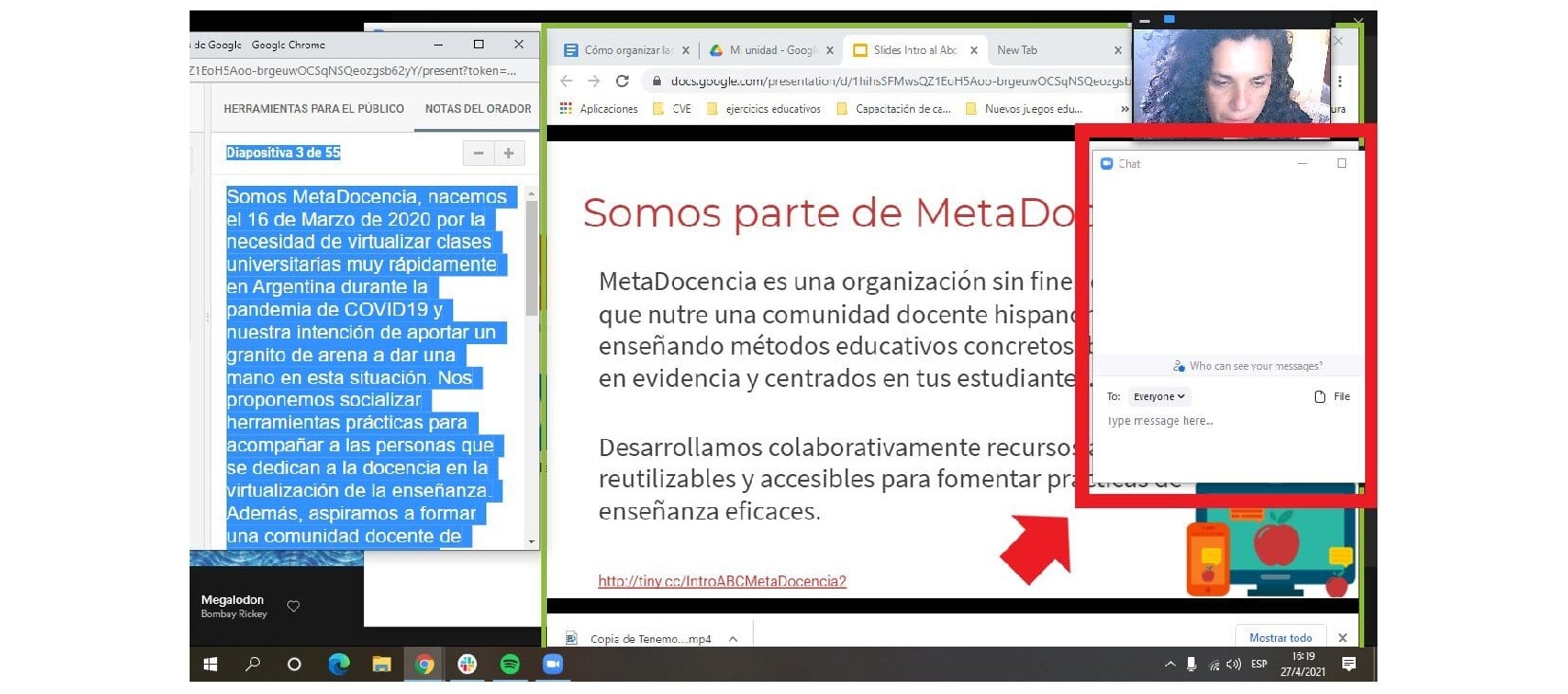Attach File in Zoom chat

(1332, 396)
